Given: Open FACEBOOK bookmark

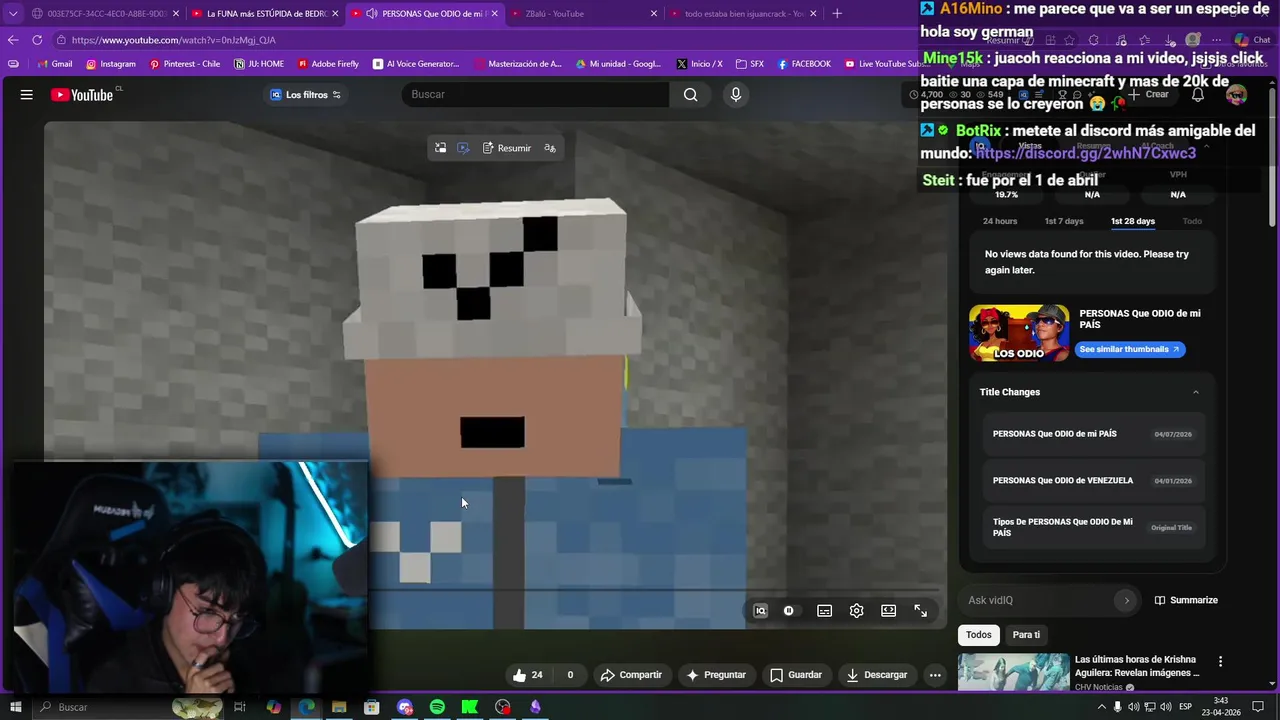Looking at the screenshot, I should [803, 64].
